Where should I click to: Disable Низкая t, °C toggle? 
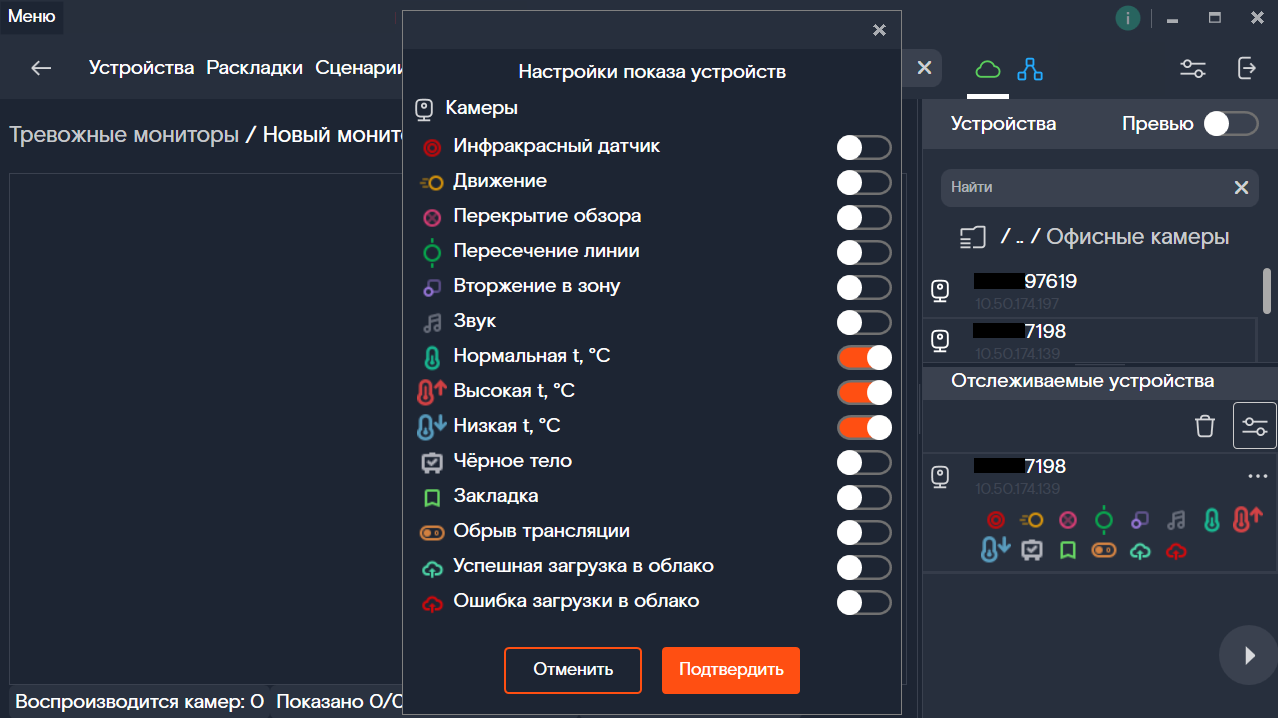[864, 428]
